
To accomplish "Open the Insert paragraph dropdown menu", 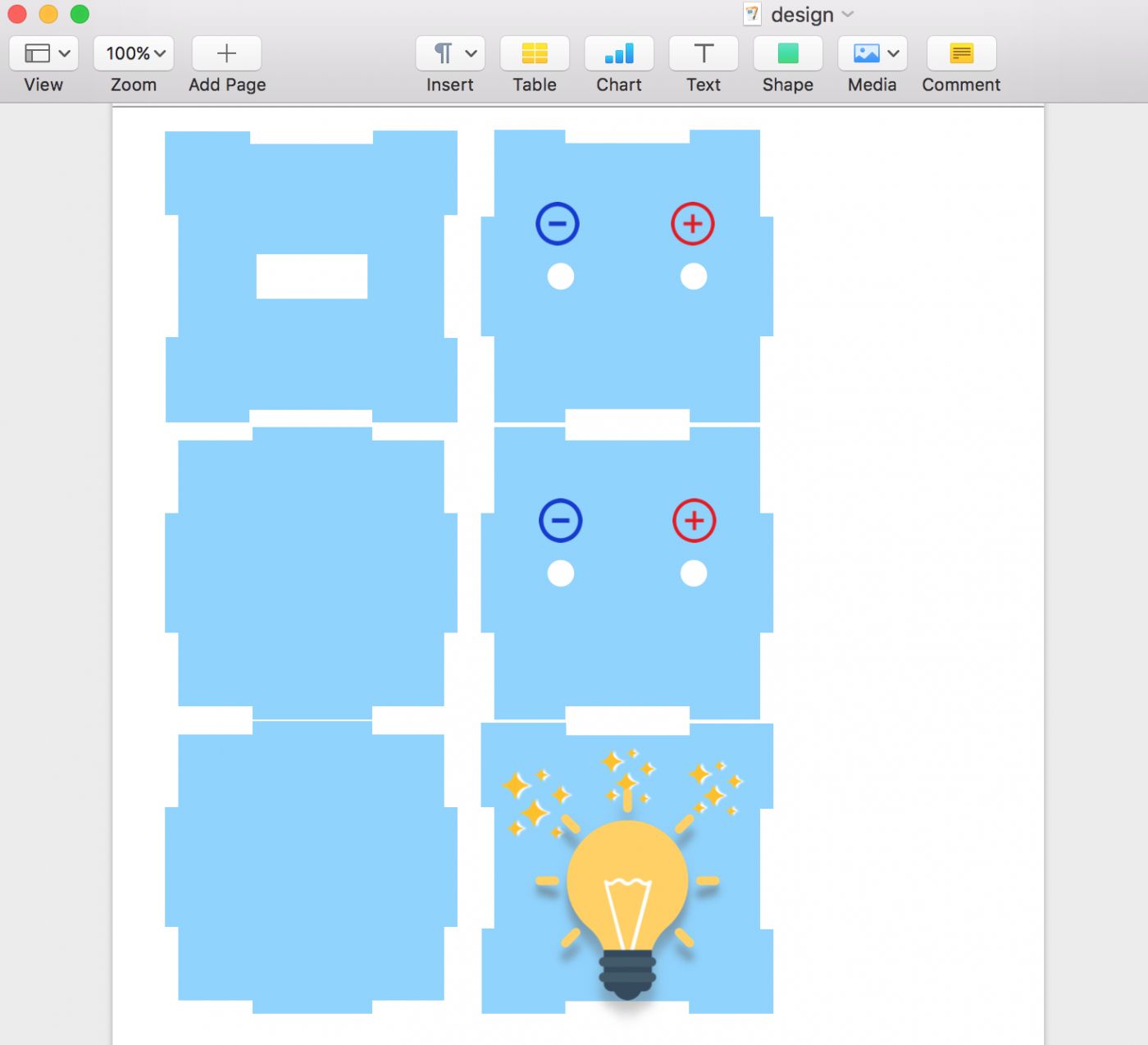I will tap(450, 54).
